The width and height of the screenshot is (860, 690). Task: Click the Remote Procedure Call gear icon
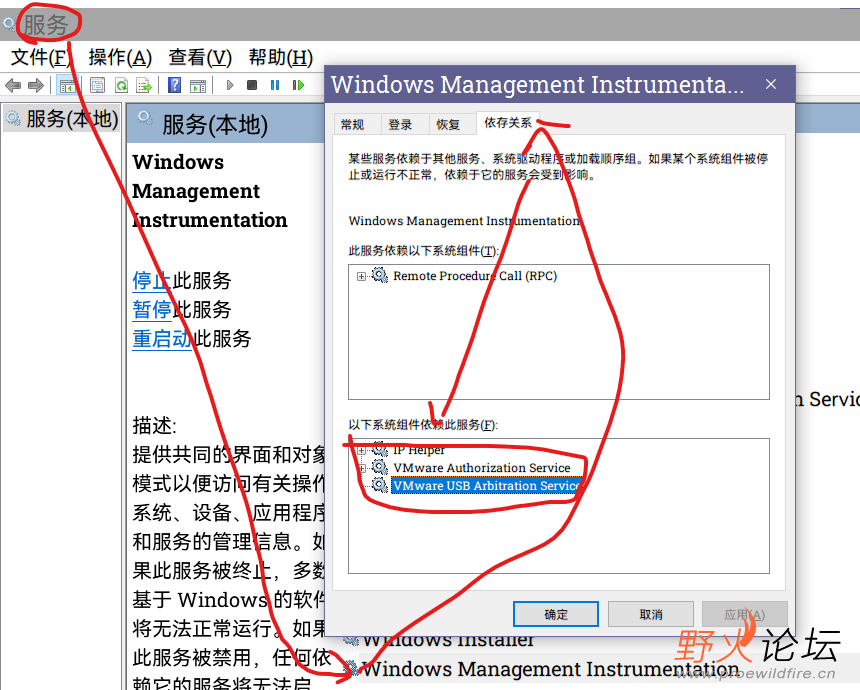[x=380, y=275]
